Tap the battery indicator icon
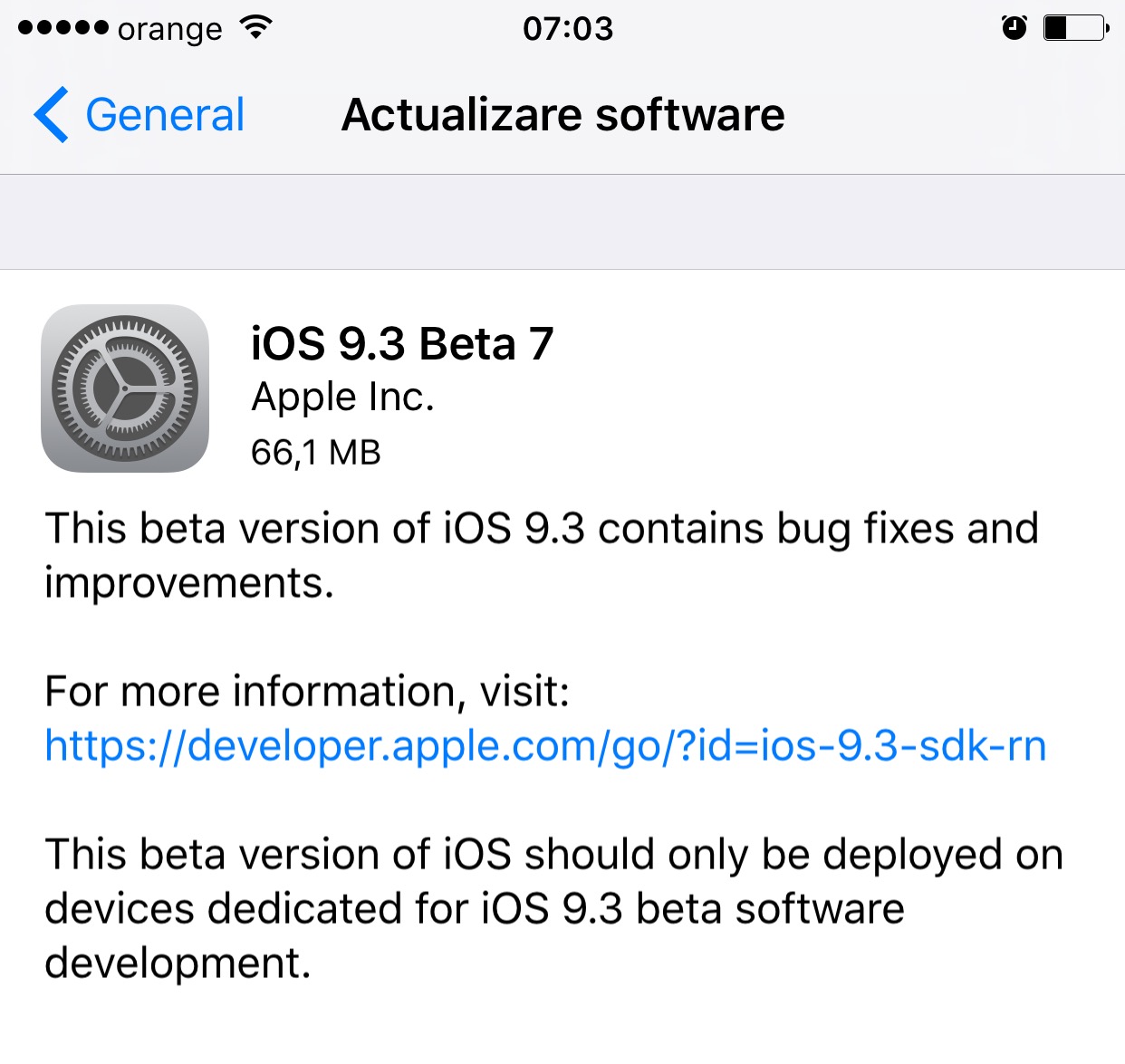Image resolution: width=1125 pixels, height=1064 pixels. coord(1076,28)
